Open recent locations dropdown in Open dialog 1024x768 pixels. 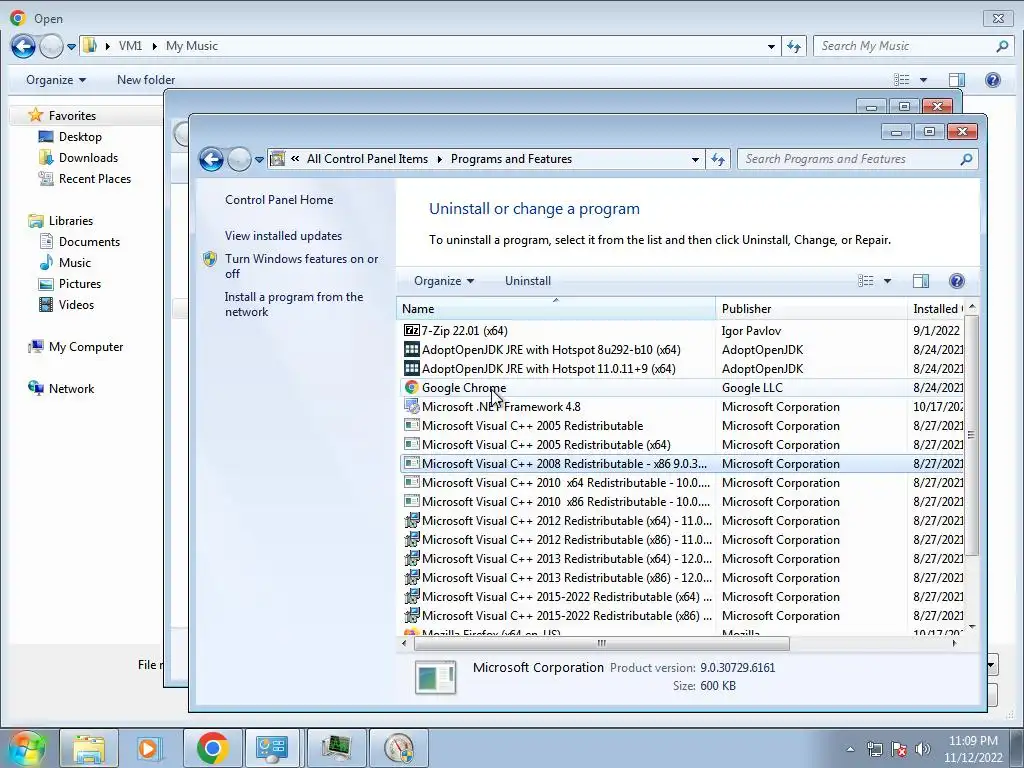point(71,46)
